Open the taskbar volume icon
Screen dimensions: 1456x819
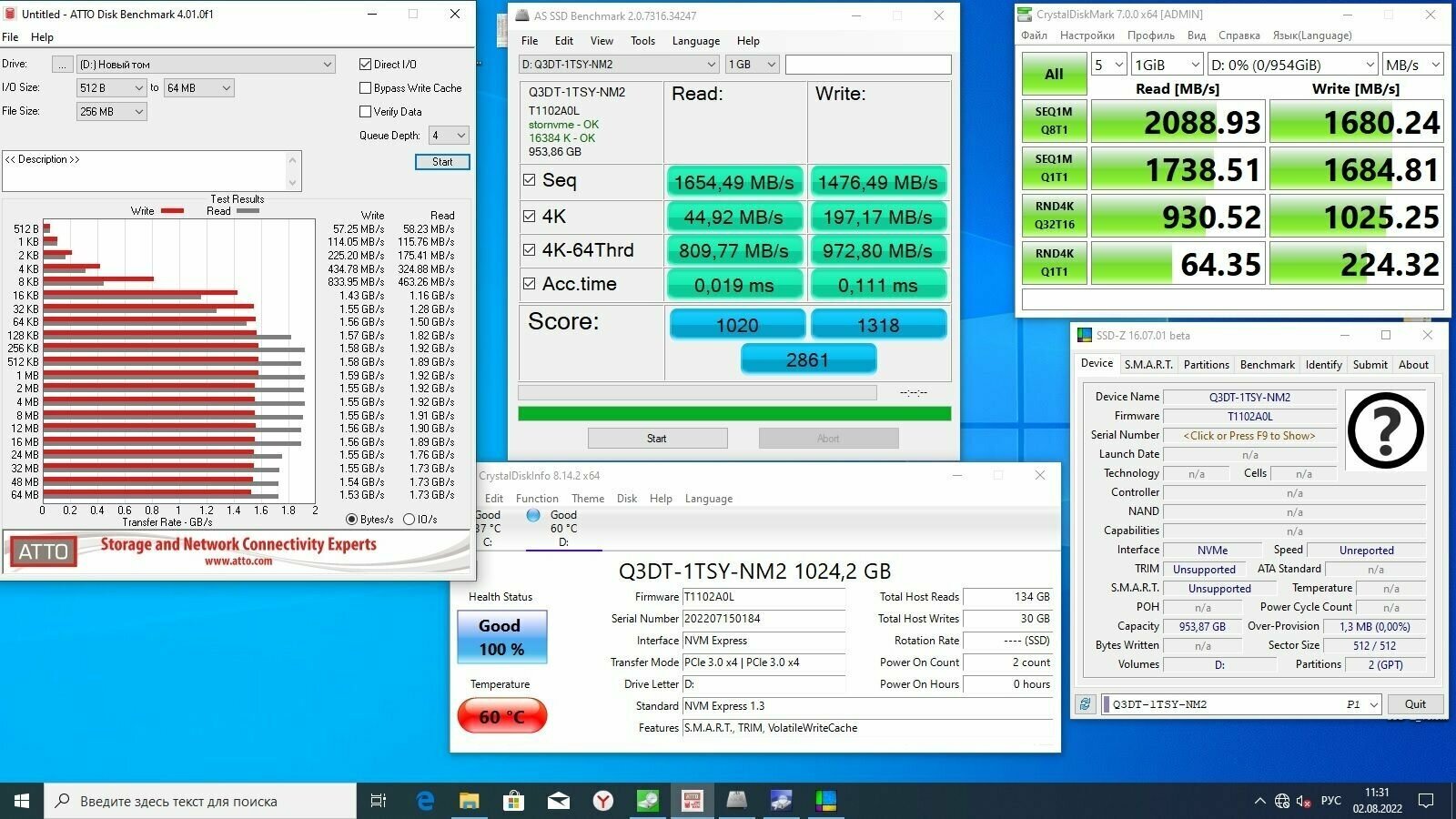pyautogui.click(x=1304, y=801)
